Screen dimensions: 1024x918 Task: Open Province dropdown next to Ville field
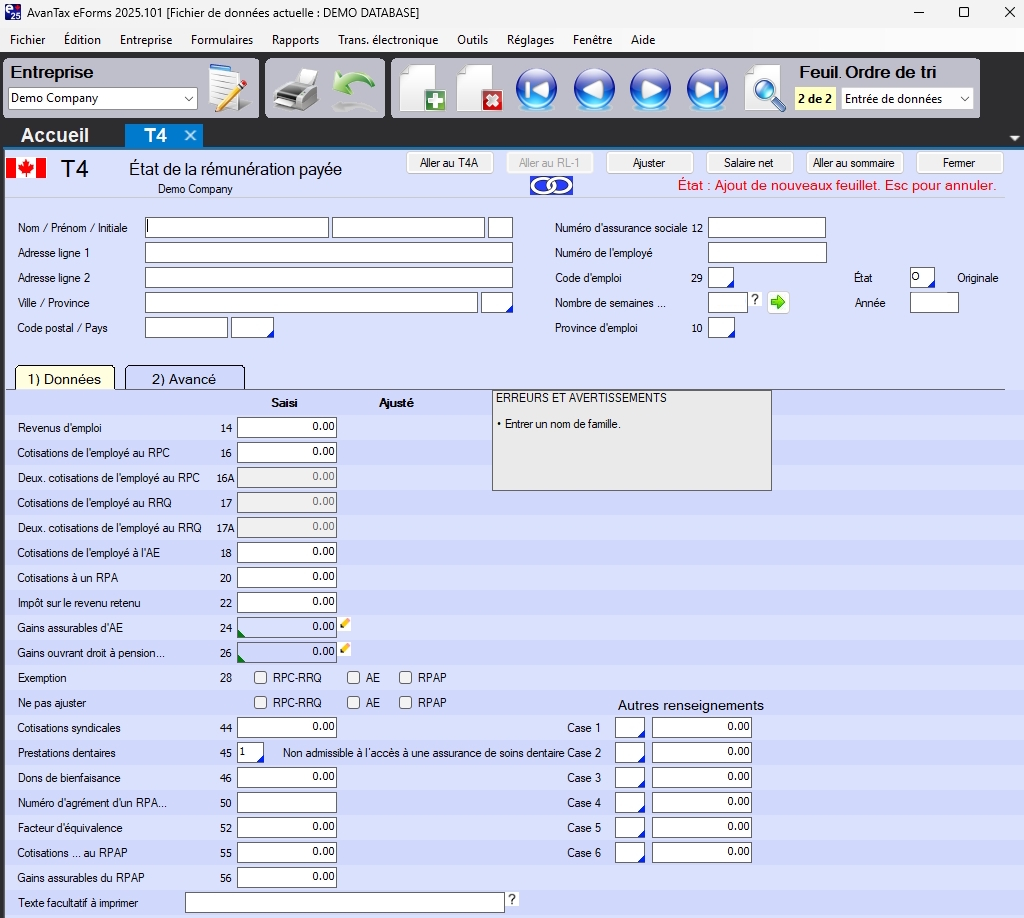497,303
